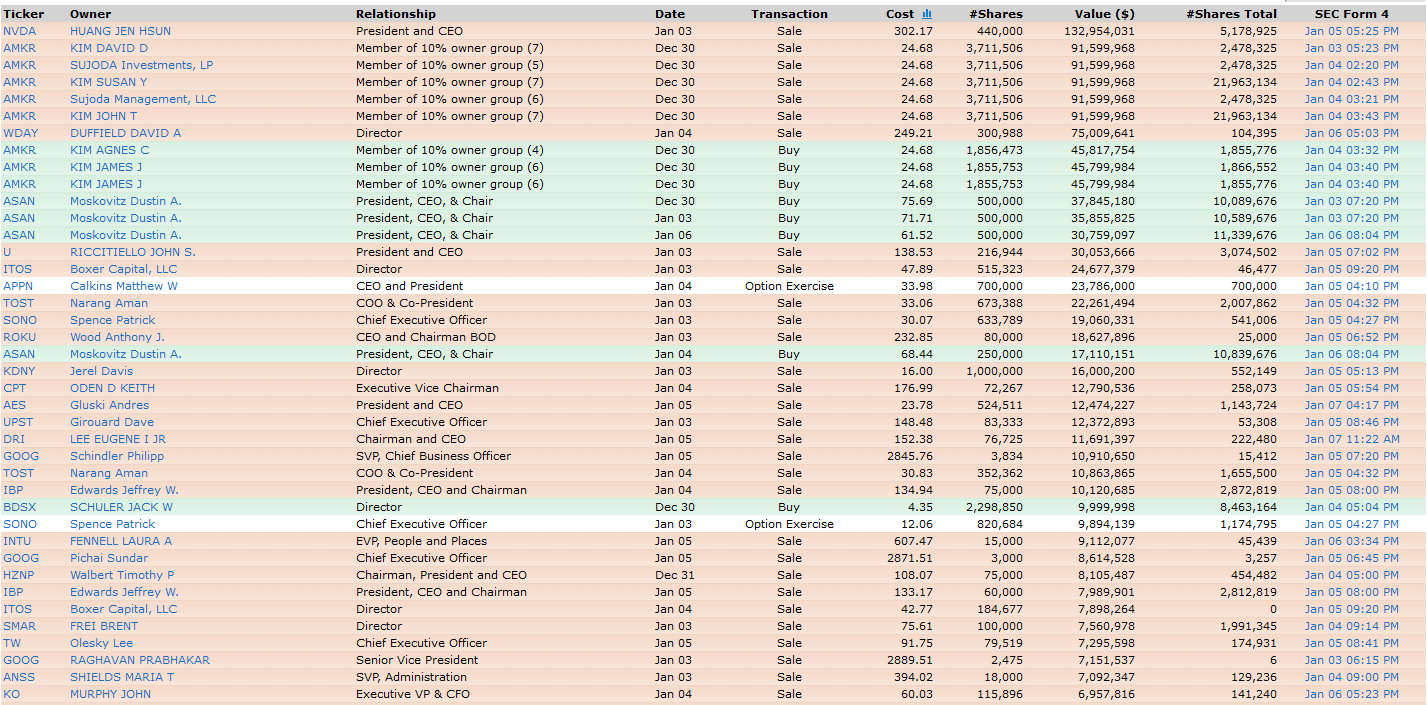This screenshot has width=1427, height=705.
Task: Open the WDAY ticker link
Action: (21, 133)
